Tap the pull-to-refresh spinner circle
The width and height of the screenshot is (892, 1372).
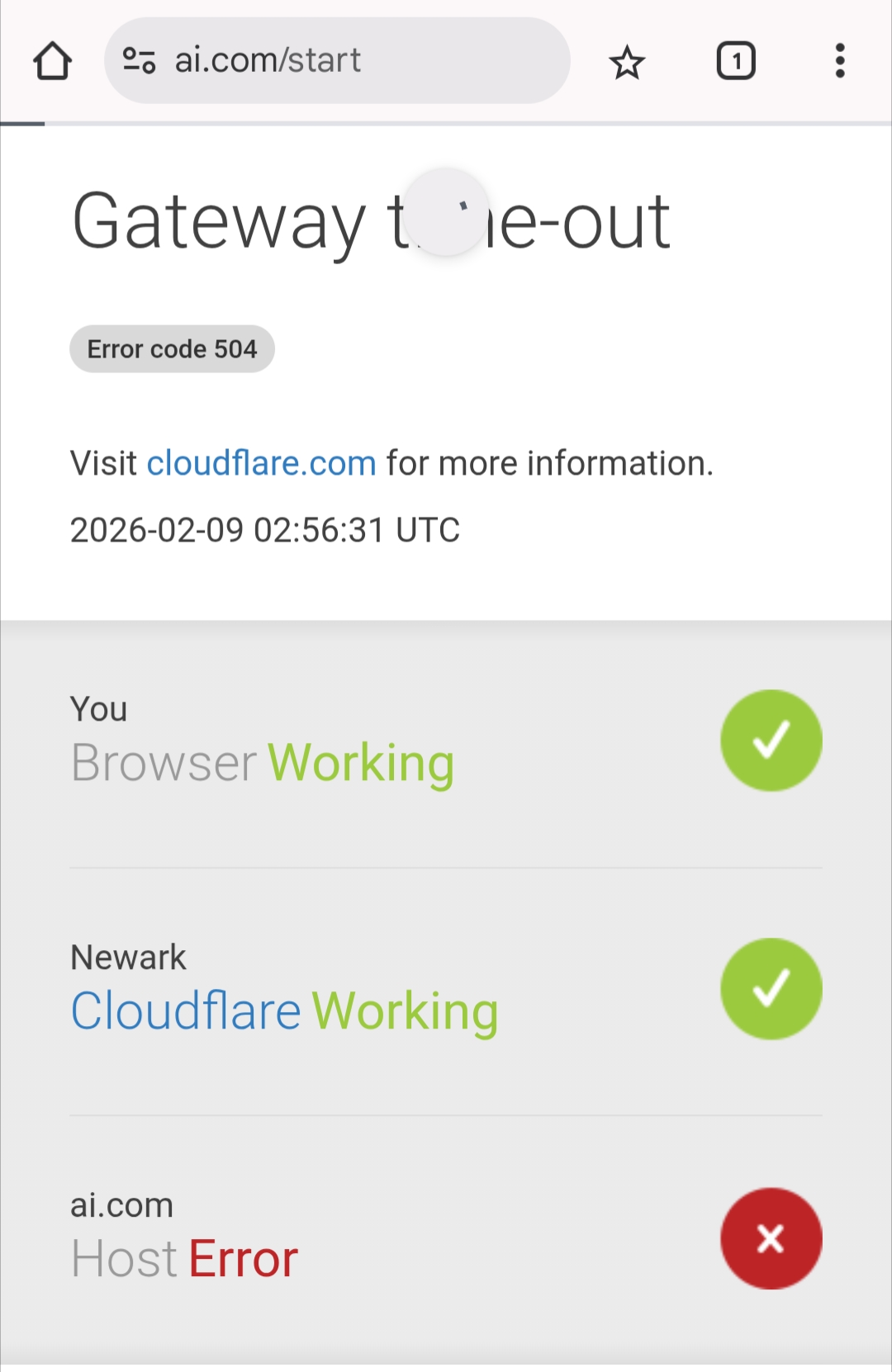[447, 212]
